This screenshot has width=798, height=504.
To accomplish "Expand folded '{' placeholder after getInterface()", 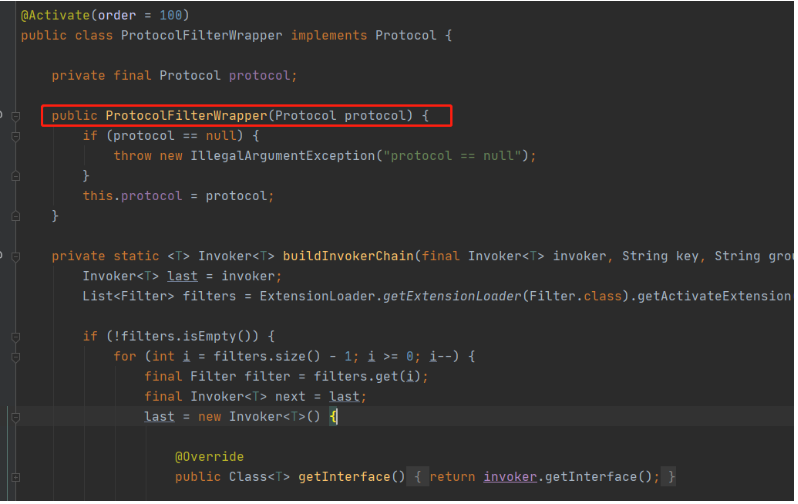I will coord(417,478).
